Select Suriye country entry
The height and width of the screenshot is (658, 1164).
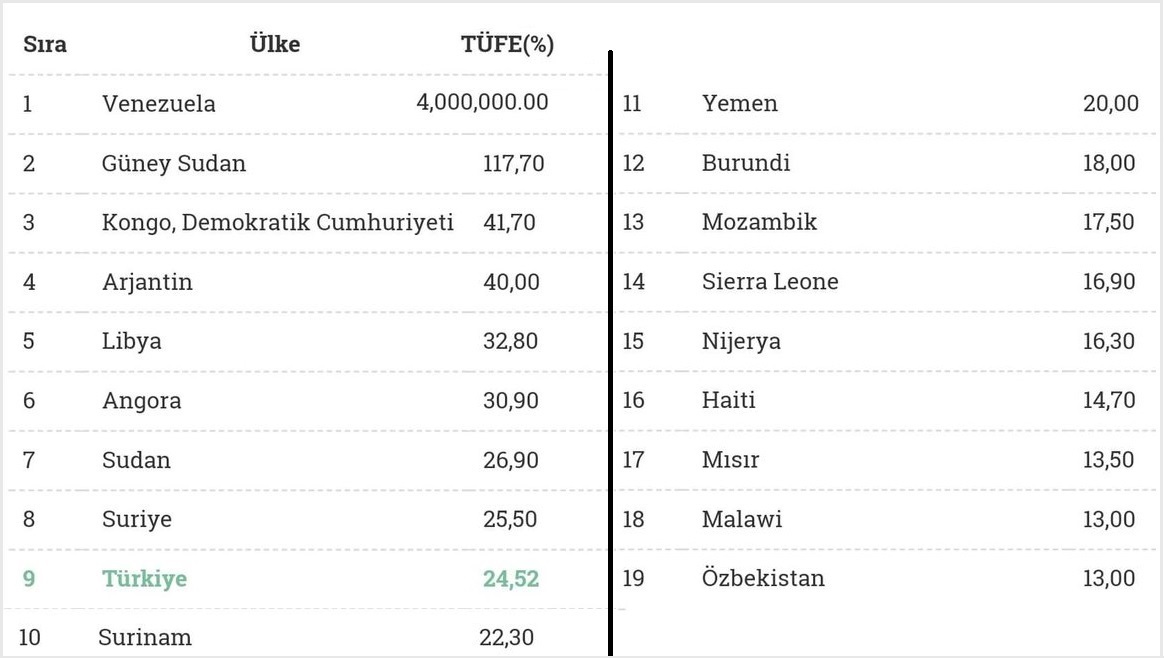[137, 519]
